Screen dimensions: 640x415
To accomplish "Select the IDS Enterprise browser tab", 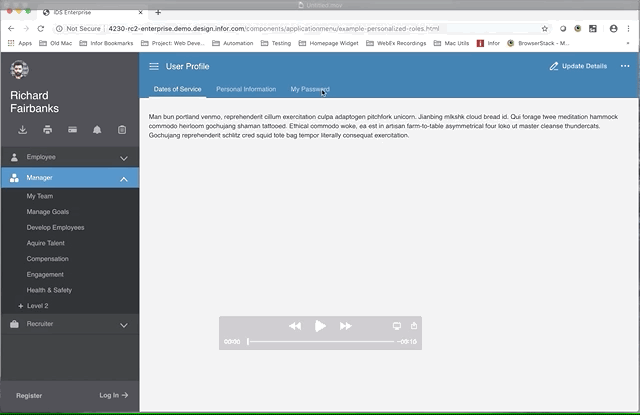I will coord(92,12).
